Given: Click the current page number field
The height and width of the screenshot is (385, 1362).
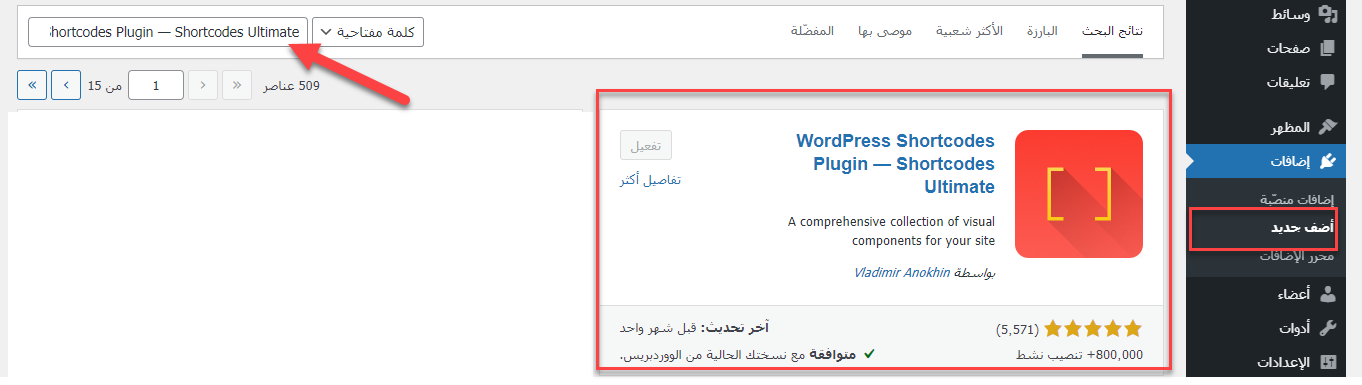Looking at the screenshot, I should click(157, 86).
